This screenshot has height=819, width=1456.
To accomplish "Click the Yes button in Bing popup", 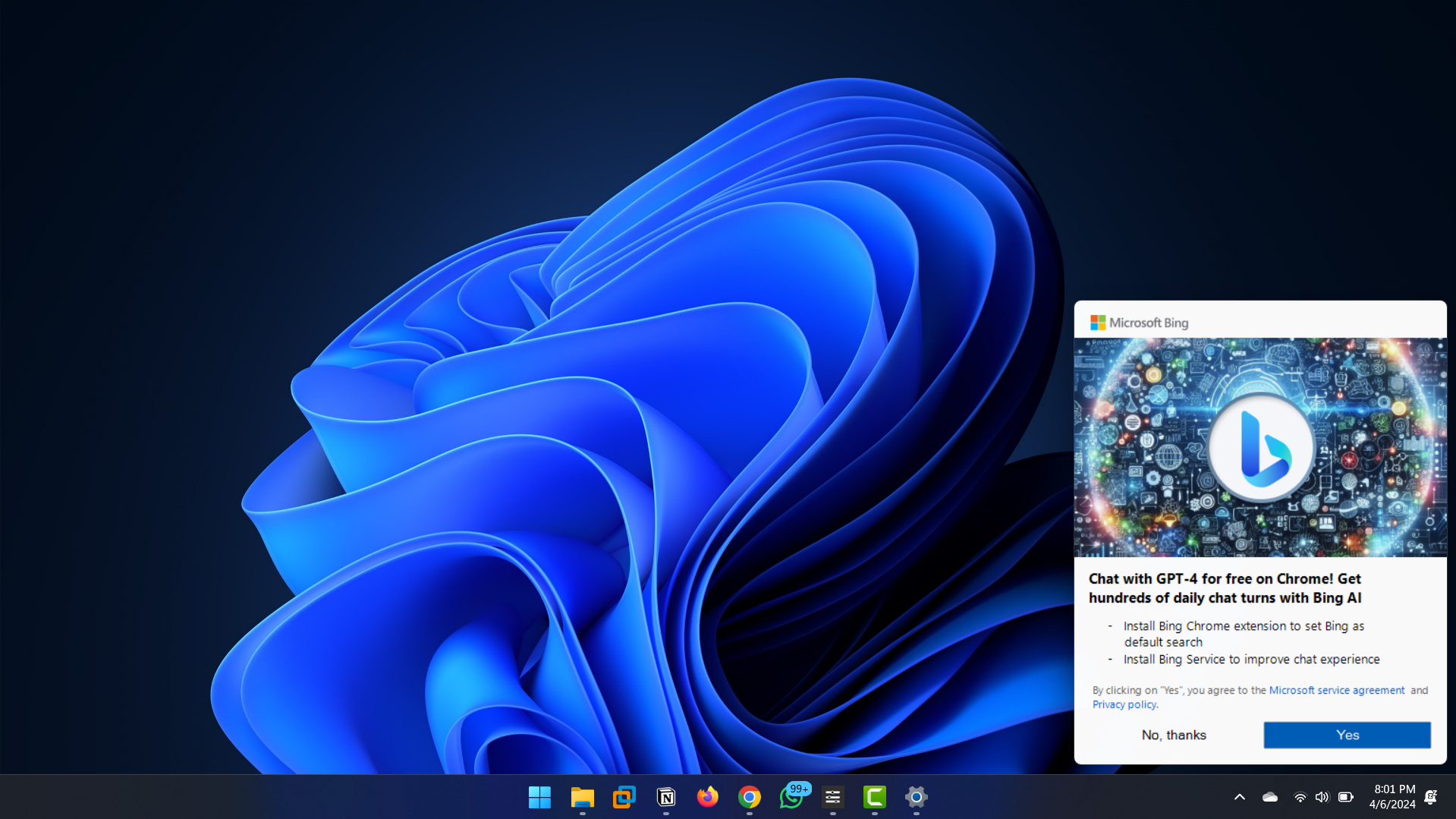I will coord(1347,735).
